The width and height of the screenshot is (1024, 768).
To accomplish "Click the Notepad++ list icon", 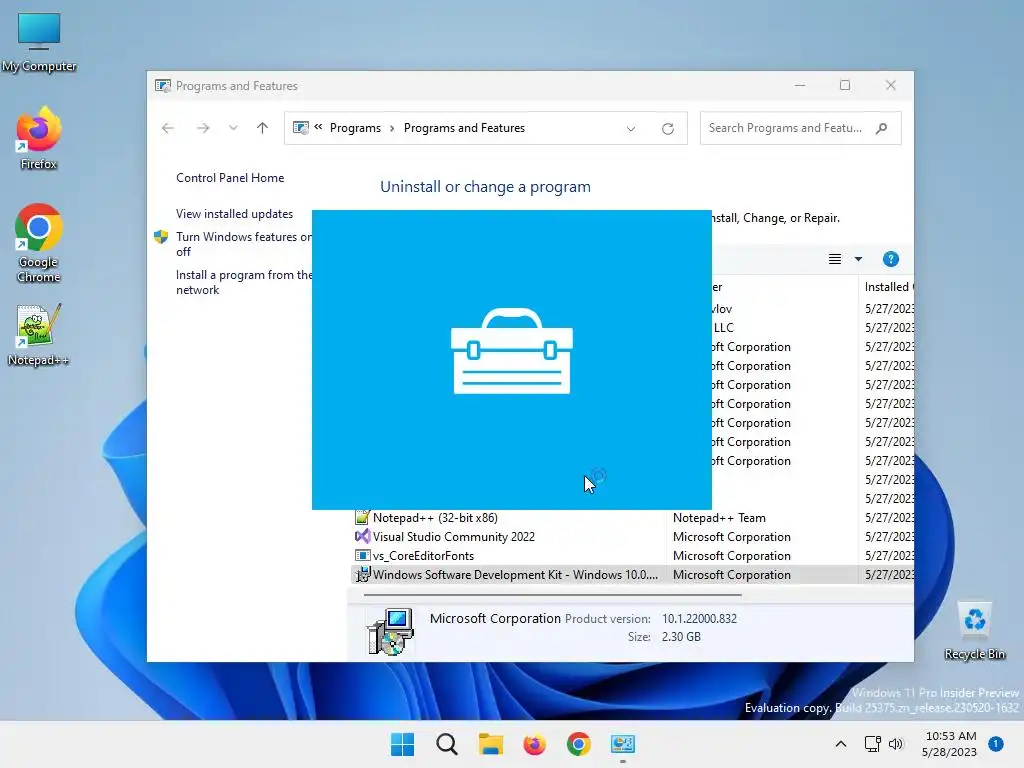I will tap(362, 517).
